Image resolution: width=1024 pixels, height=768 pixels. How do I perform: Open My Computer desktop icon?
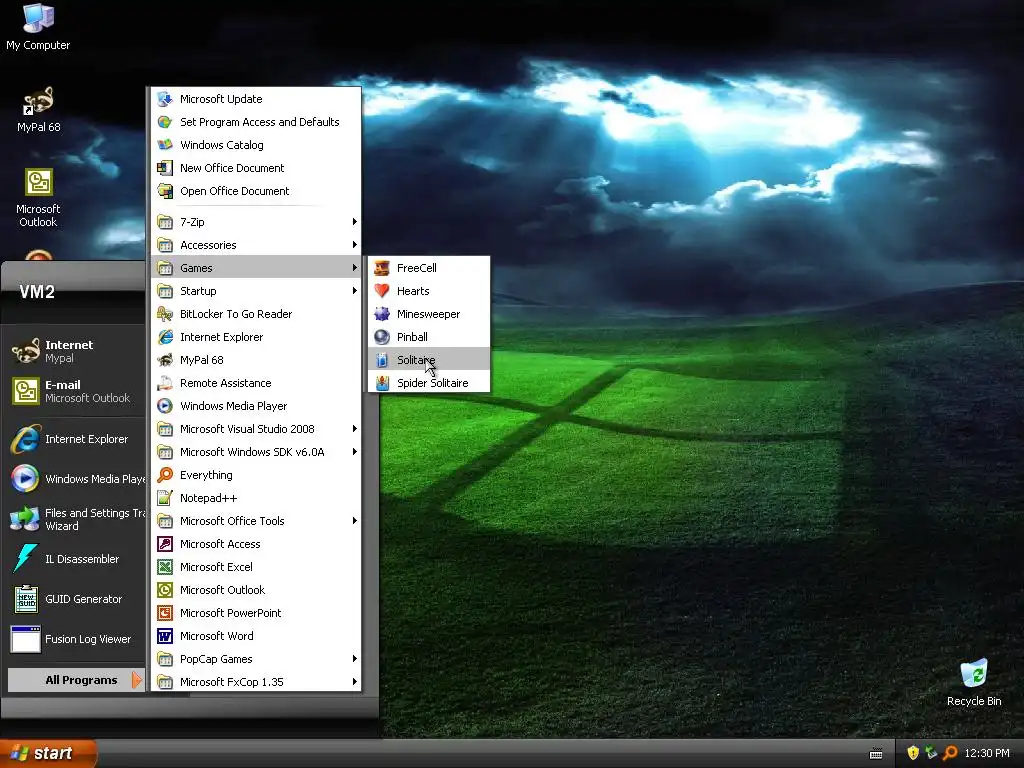tap(38, 27)
